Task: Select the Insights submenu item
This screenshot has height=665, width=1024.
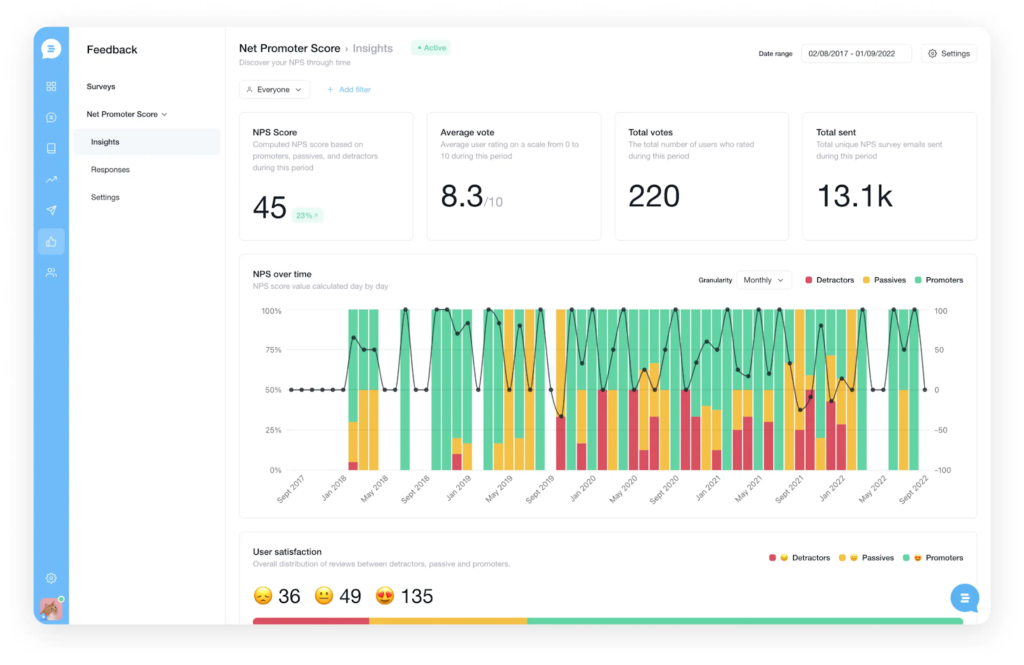Action: click(147, 142)
